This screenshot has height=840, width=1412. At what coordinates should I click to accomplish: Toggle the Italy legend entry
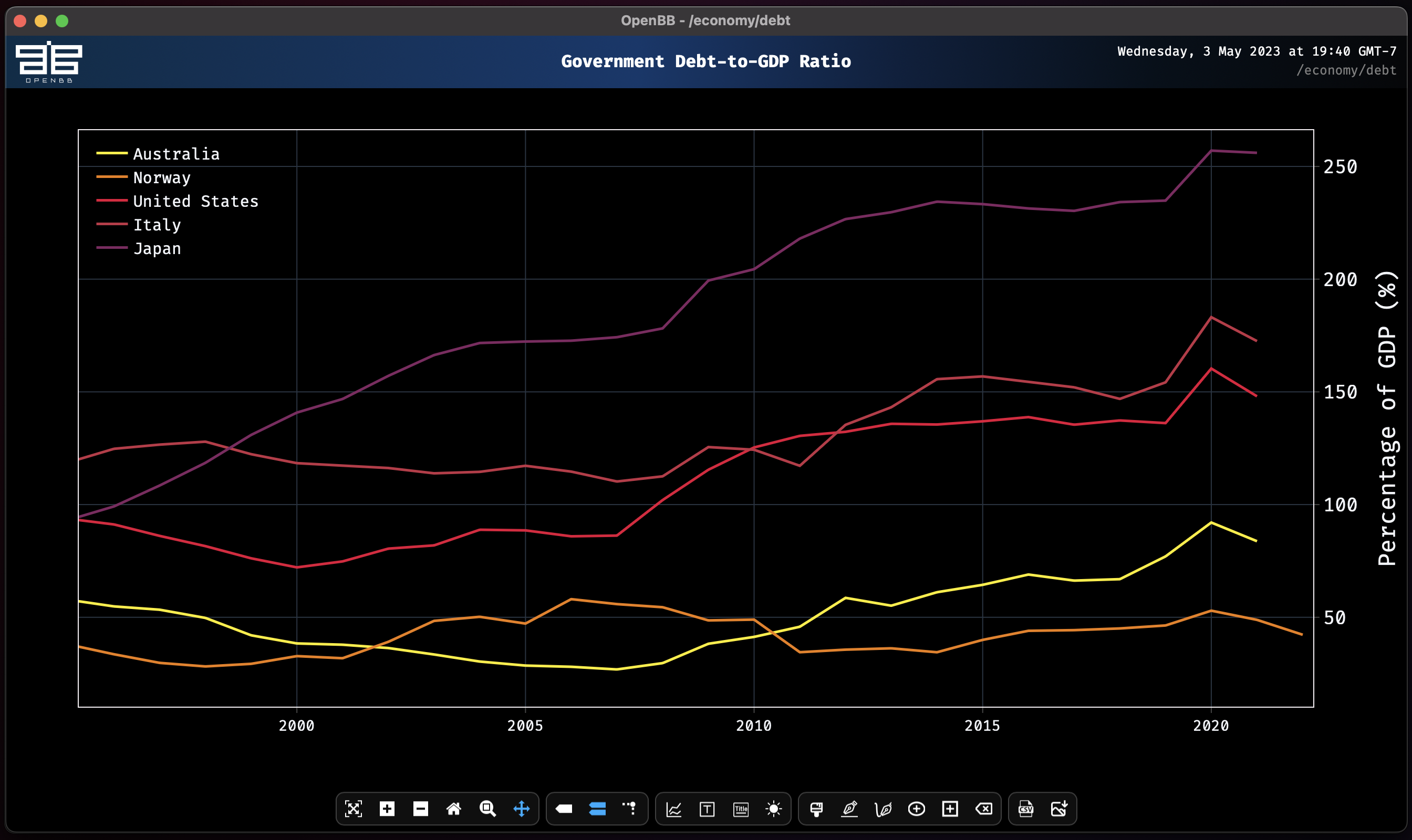(139, 225)
